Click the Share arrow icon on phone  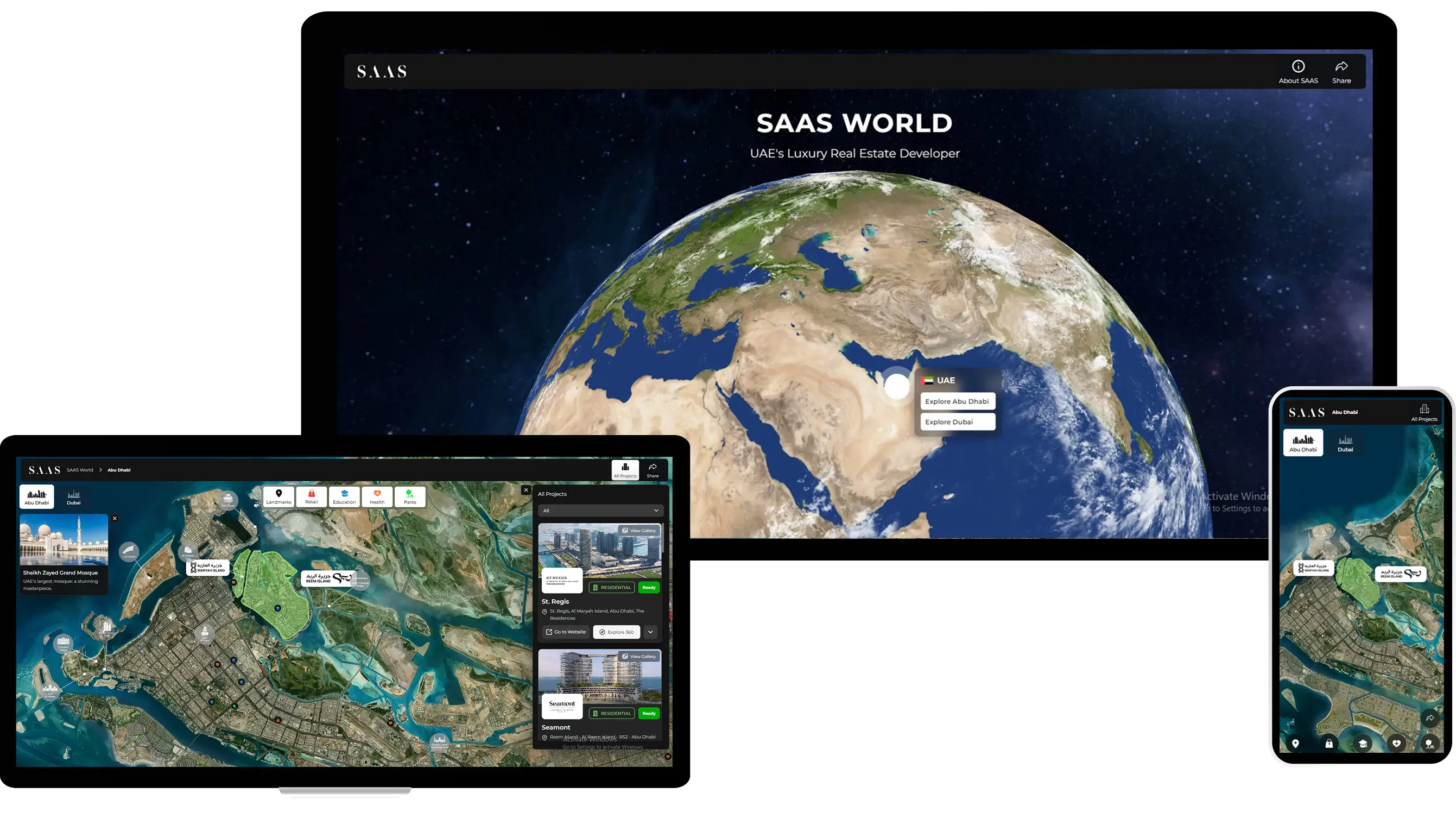pos(1430,718)
